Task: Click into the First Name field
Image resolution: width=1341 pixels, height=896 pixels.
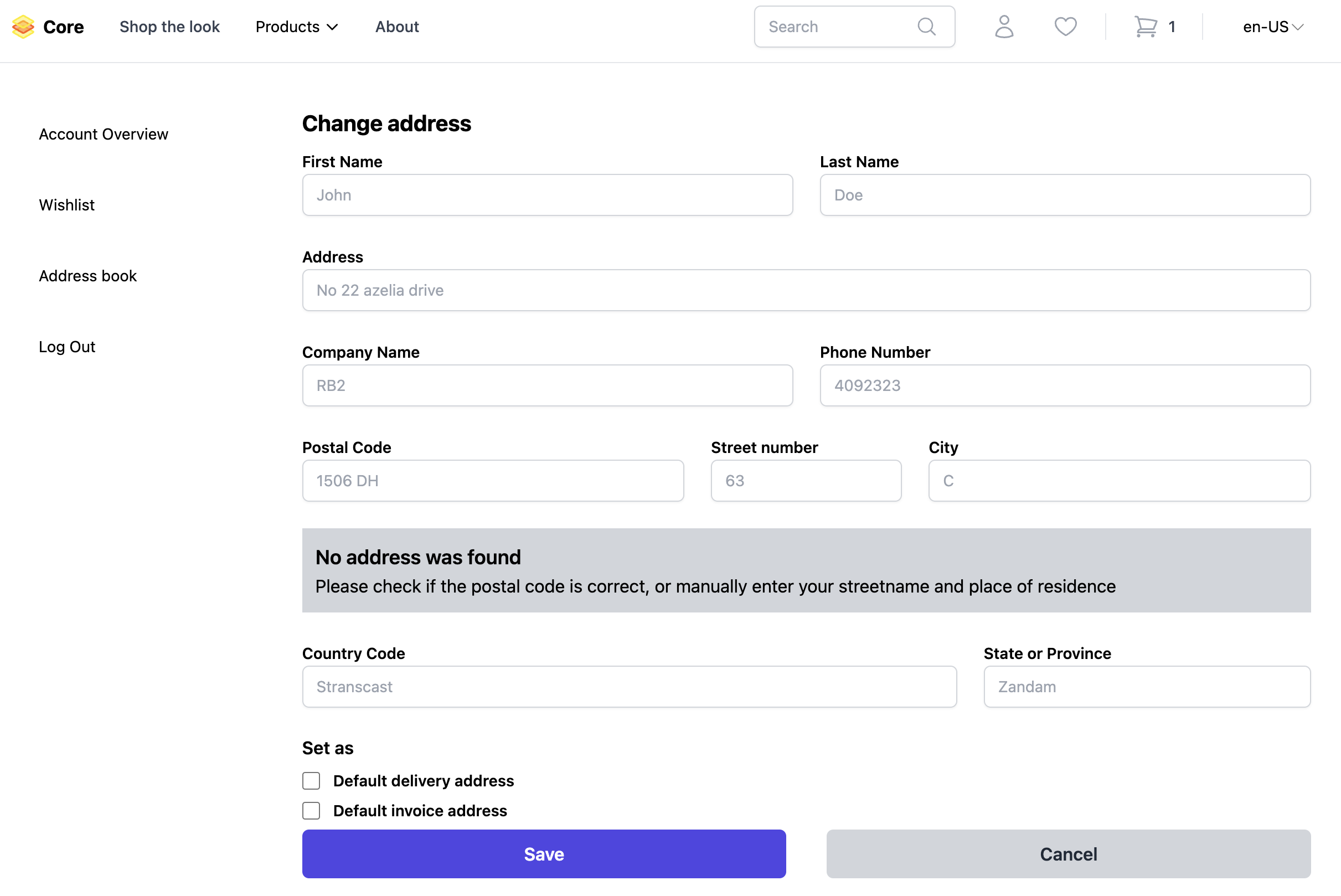Action: tap(547, 195)
